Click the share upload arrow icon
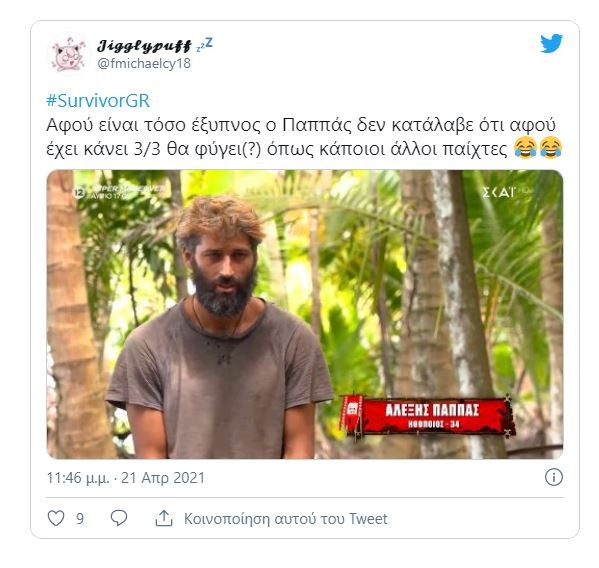599x568 pixels. 164,518
